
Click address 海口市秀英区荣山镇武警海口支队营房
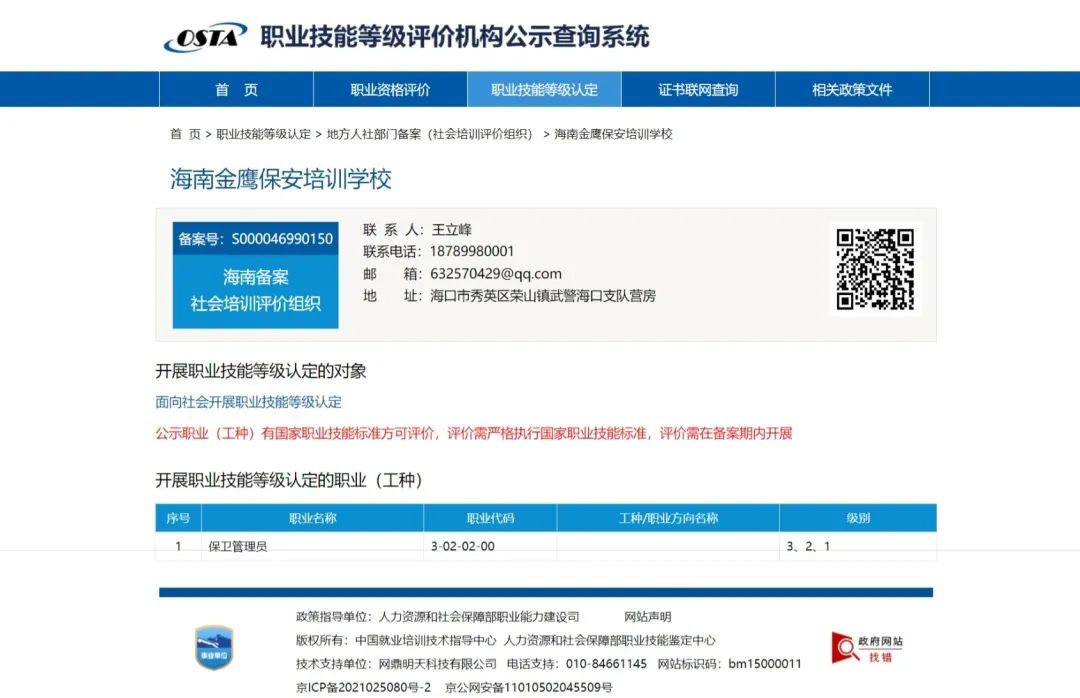point(543,296)
